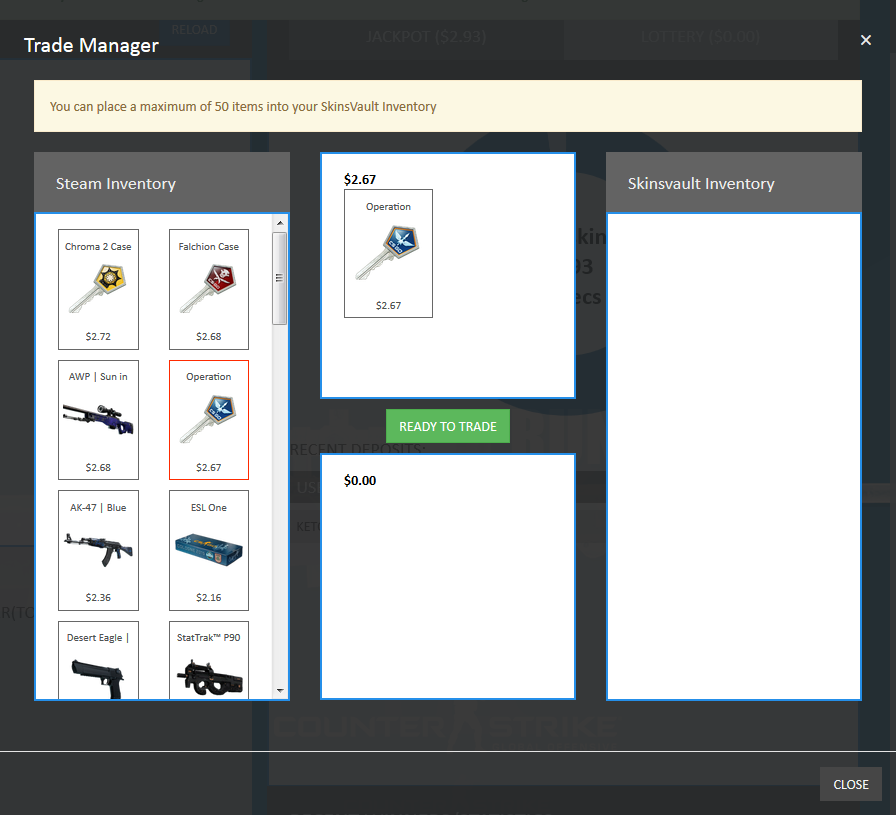Click the maximum 50 items notice
The height and width of the screenshot is (815, 896).
coord(448,106)
